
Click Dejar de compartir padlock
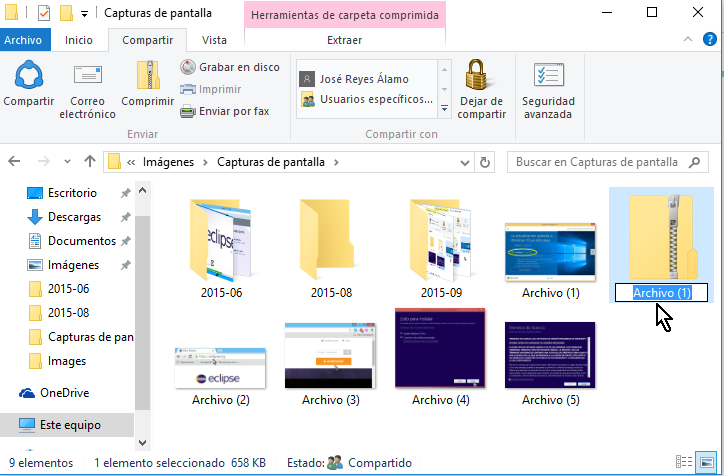[x=482, y=90]
